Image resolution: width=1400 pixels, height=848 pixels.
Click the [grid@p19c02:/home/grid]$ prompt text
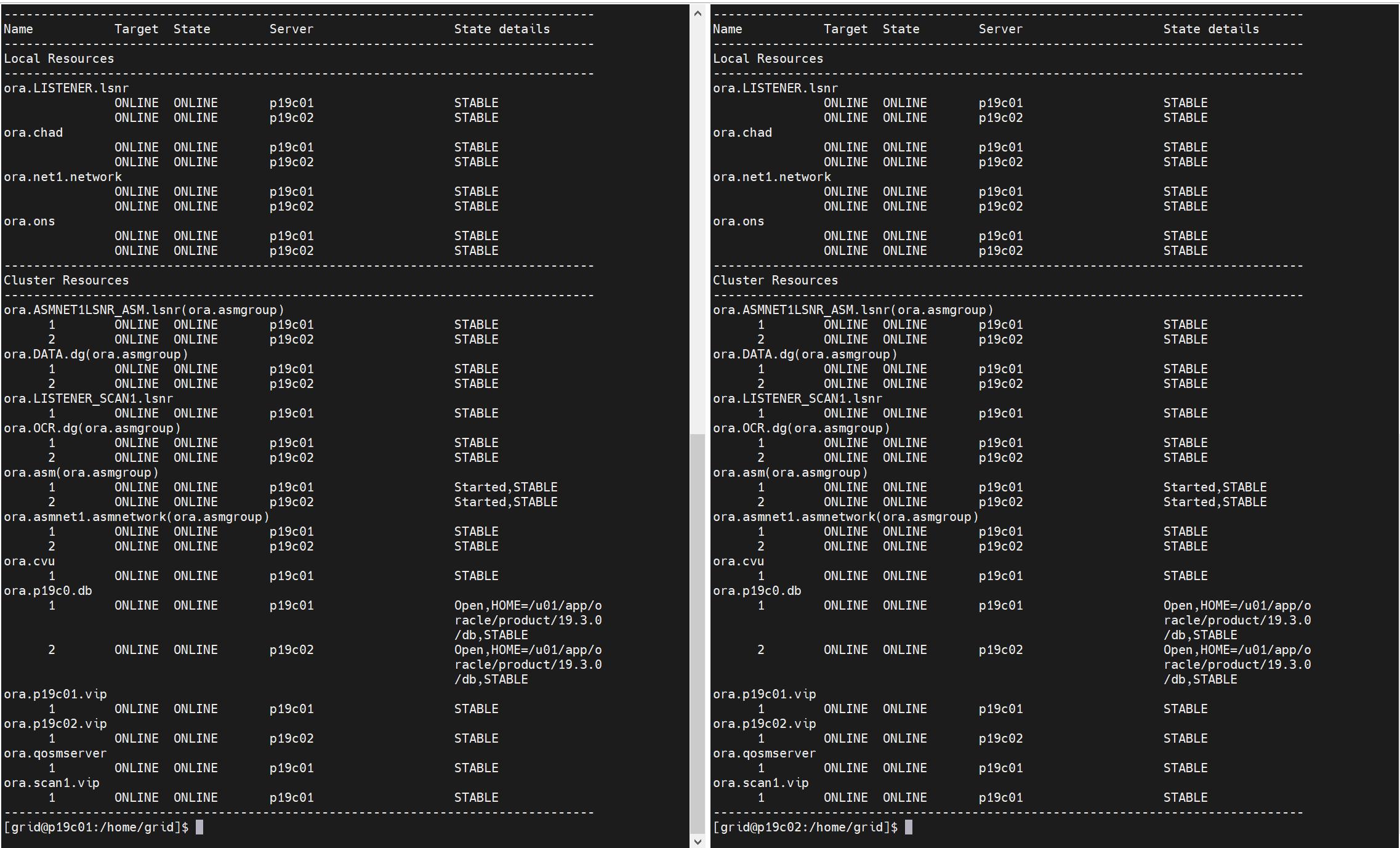pos(805,827)
